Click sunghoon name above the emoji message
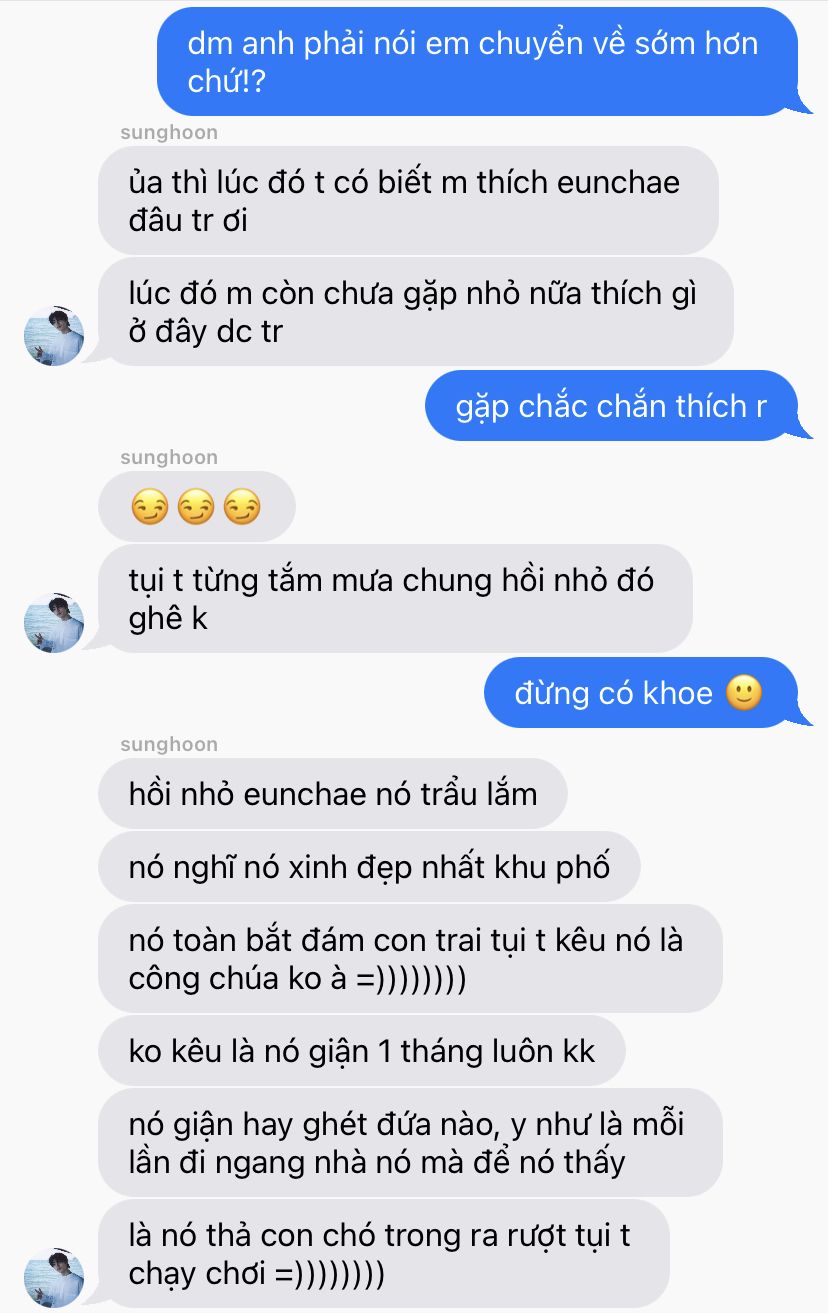 [169, 458]
